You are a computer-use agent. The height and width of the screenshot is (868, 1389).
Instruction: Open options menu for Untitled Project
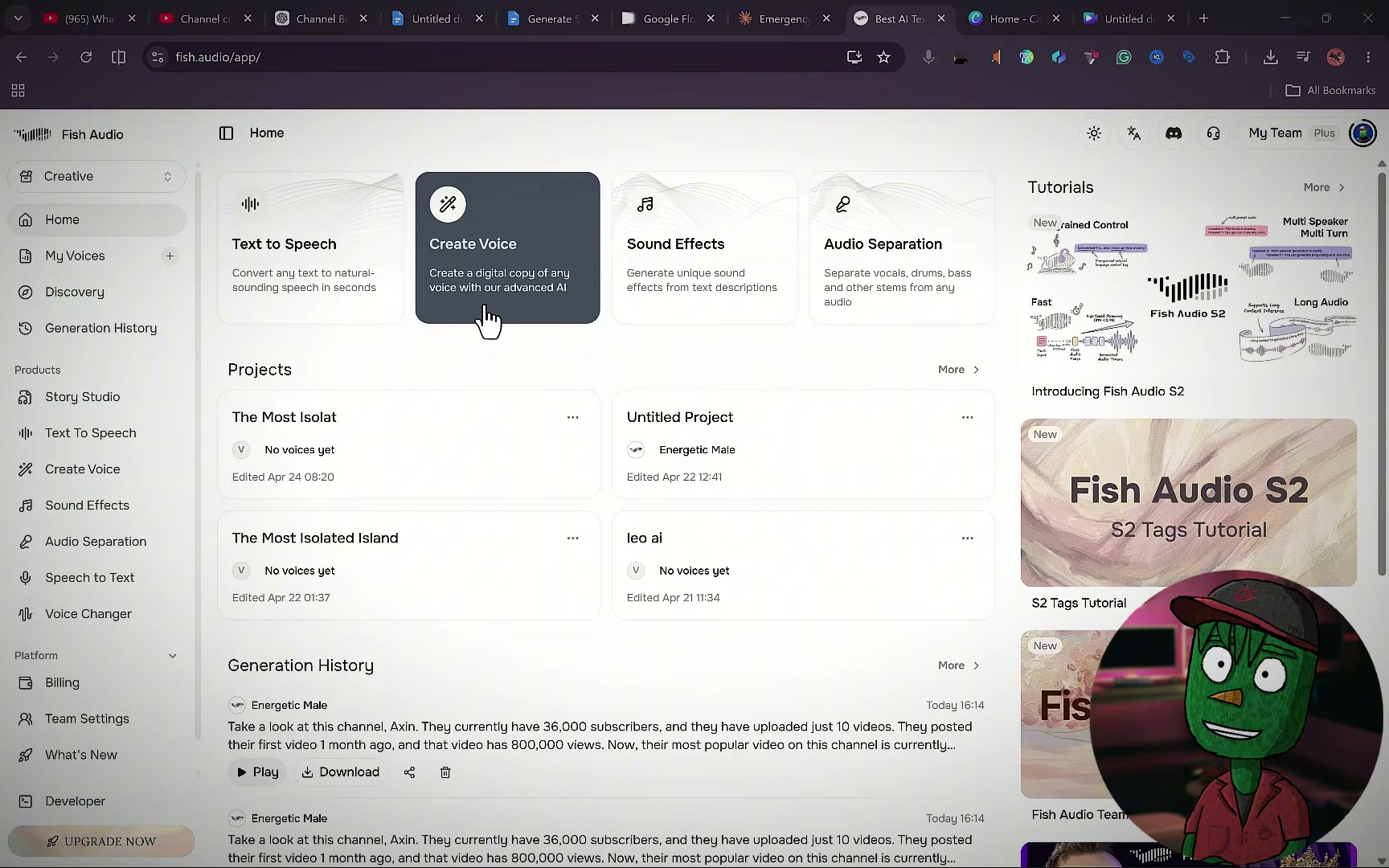coord(967,417)
